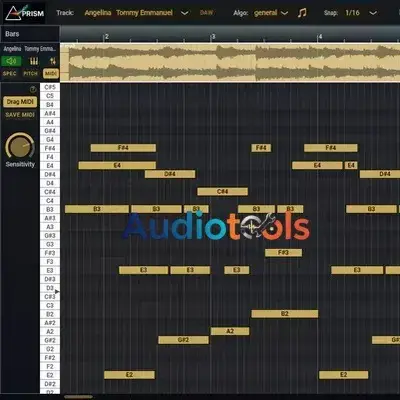Click the F3 piano key
The image size is (400, 400).
tap(50, 261)
